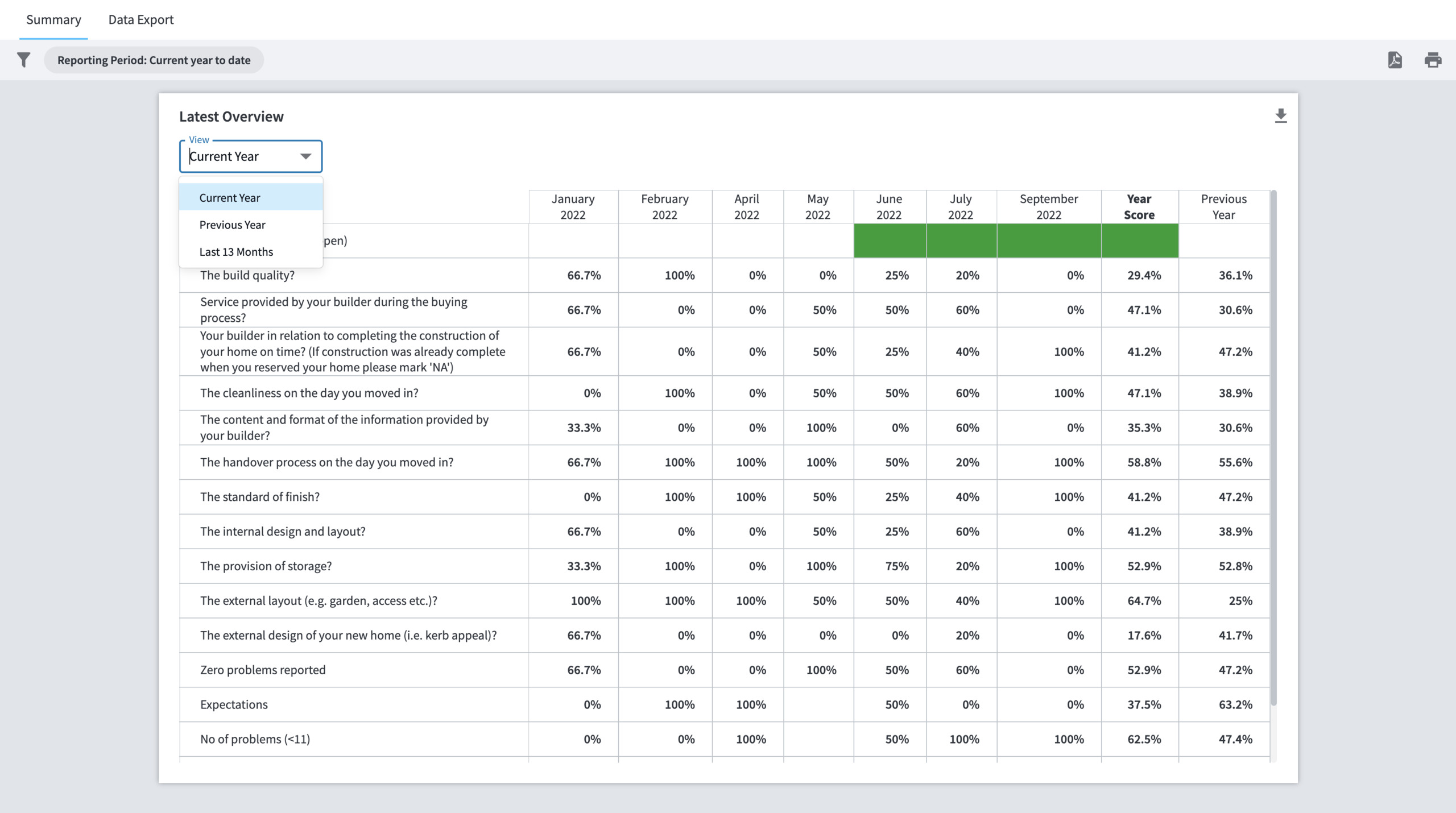Viewport: 1456px width, 813px height.
Task: Select Previous Year from the View dropdown
Action: coord(232,225)
